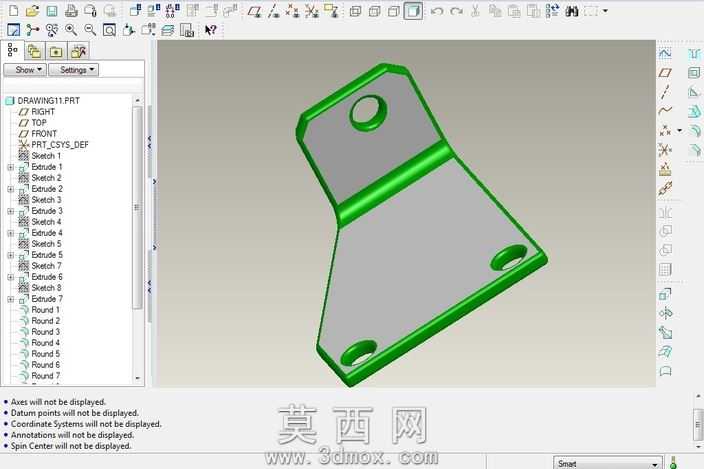
Task: Expand the Extrude 4 feature node
Action: point(11,233)
